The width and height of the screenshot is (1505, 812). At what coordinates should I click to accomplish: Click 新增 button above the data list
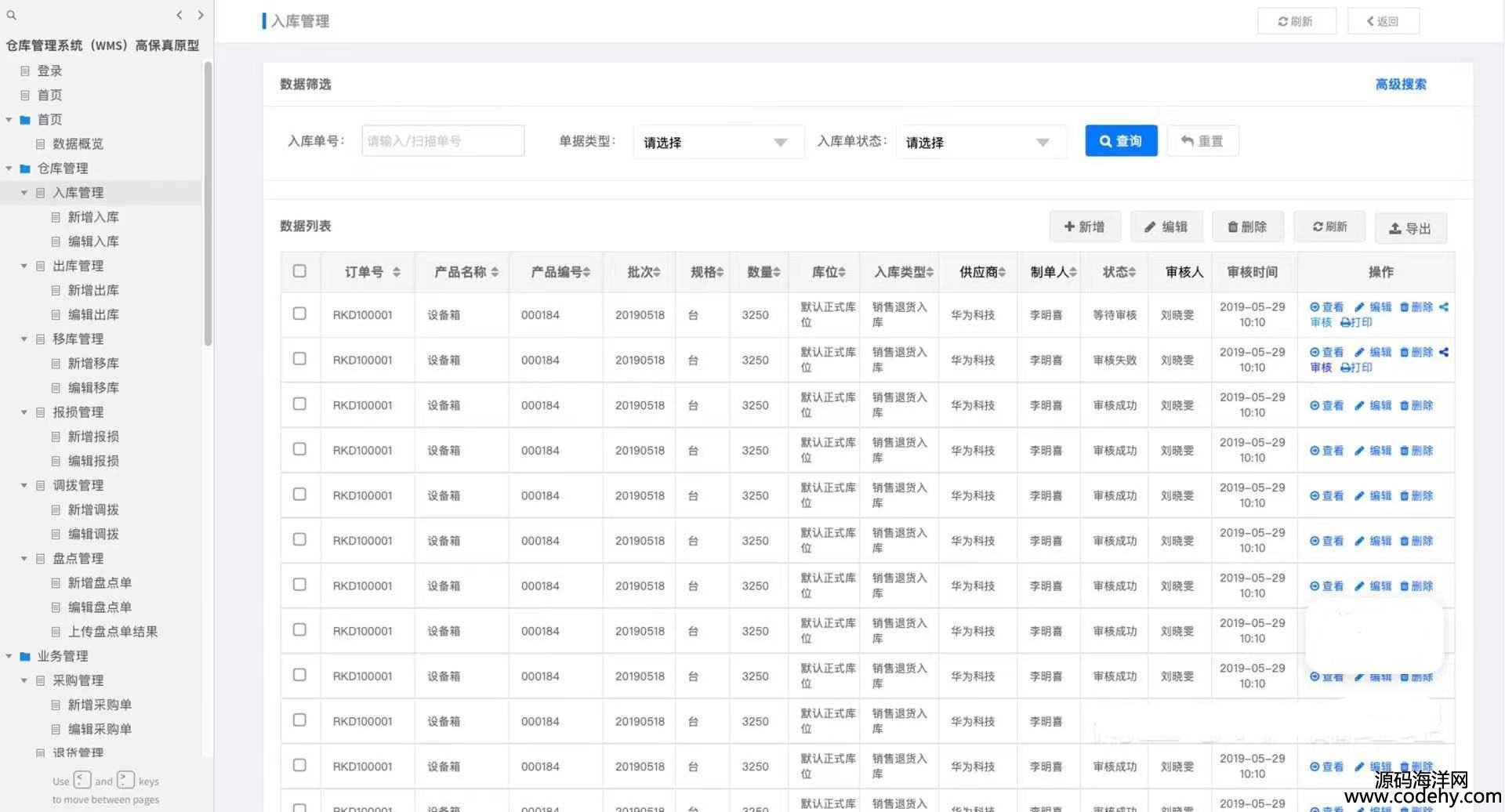1085,227
